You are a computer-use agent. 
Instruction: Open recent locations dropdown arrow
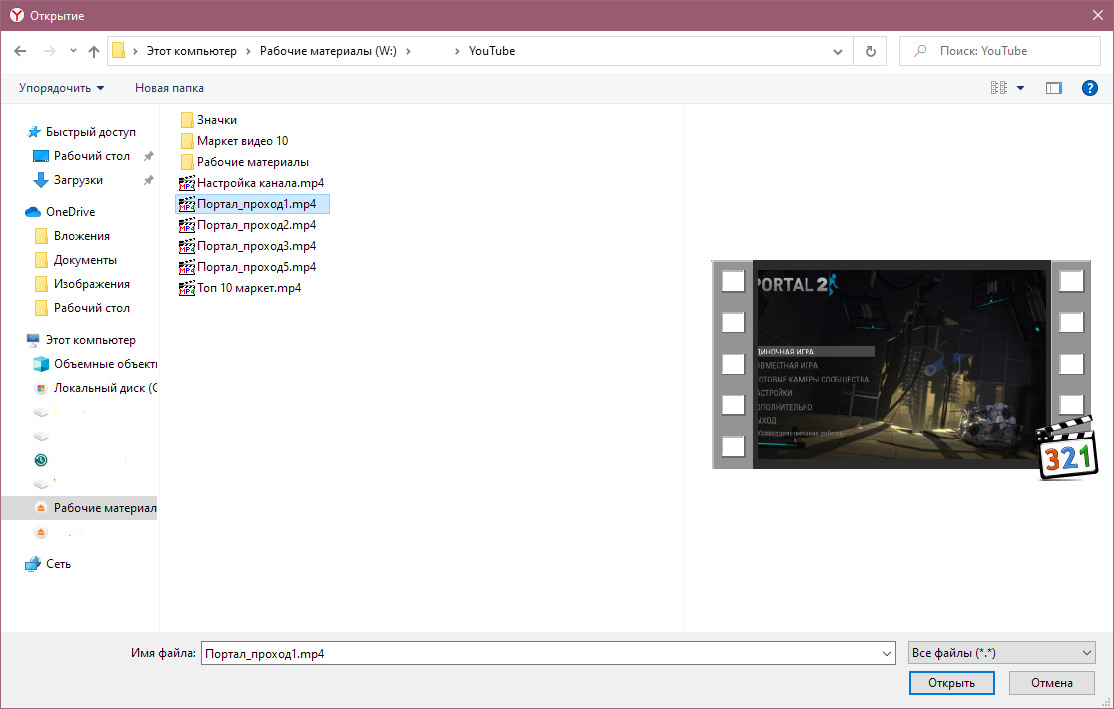(x=73, y=51)
